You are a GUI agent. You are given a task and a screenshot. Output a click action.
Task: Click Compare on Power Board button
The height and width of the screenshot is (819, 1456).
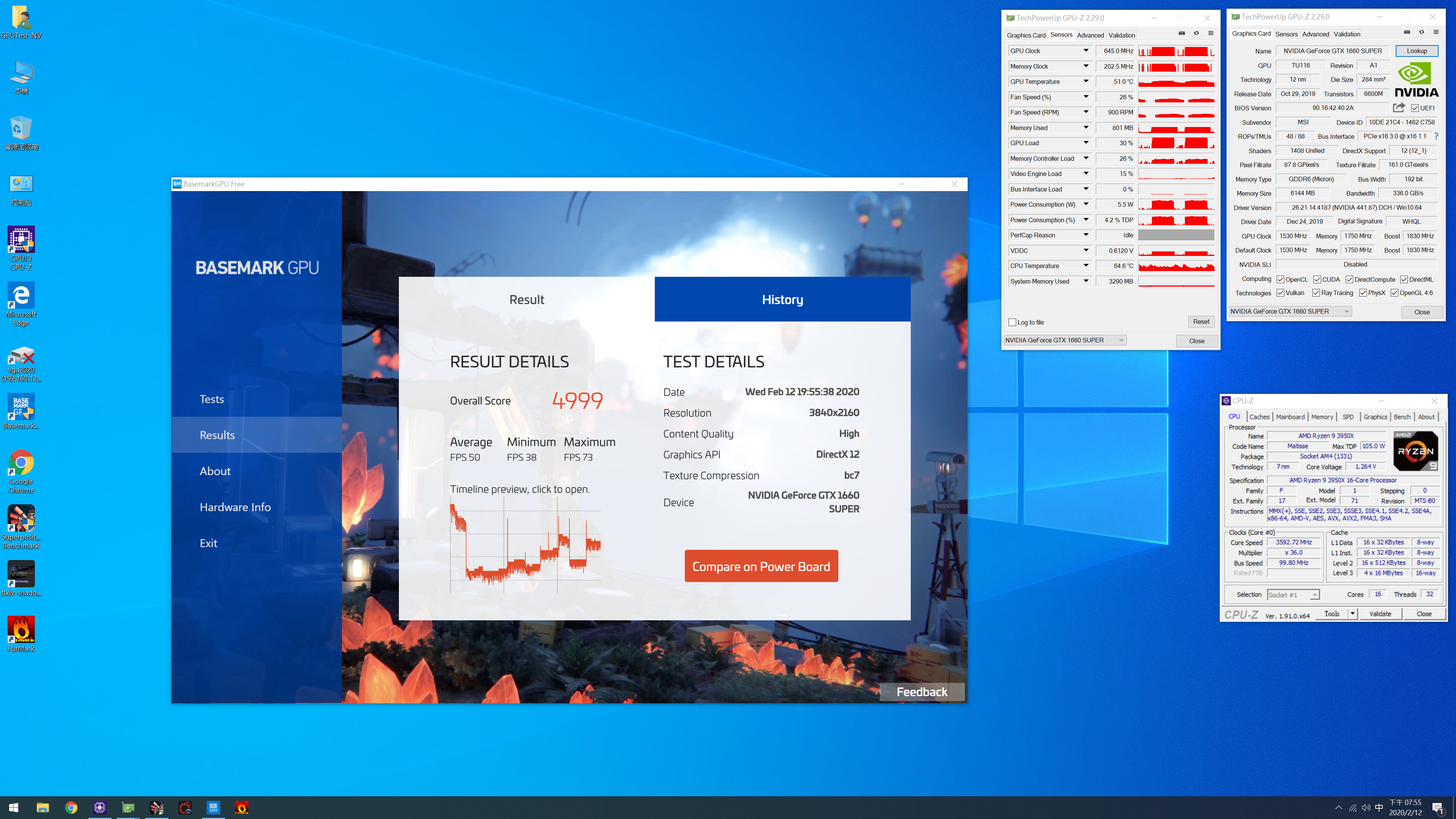click(761, 566)
